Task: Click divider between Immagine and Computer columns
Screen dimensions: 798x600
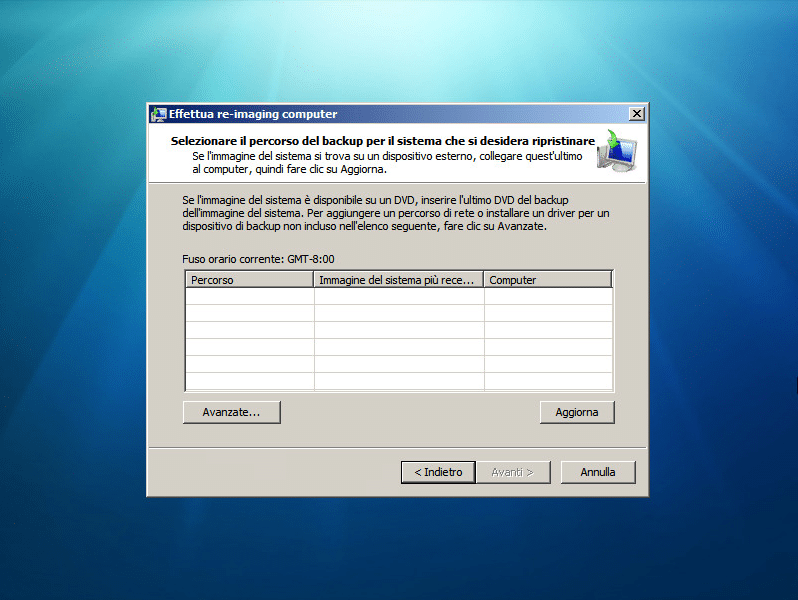Action: pyautogui.click(x=484, y=280)
